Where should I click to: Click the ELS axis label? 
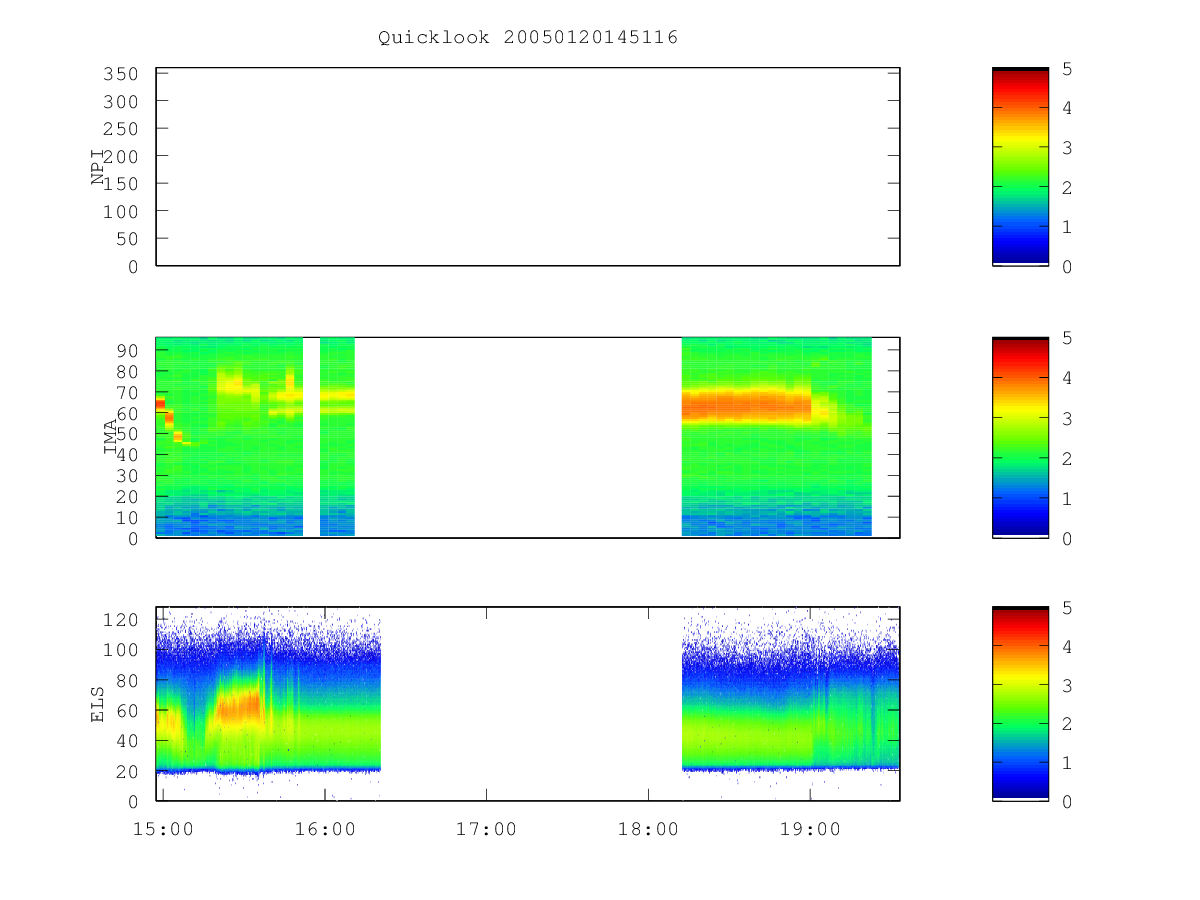tap(98, 704)
